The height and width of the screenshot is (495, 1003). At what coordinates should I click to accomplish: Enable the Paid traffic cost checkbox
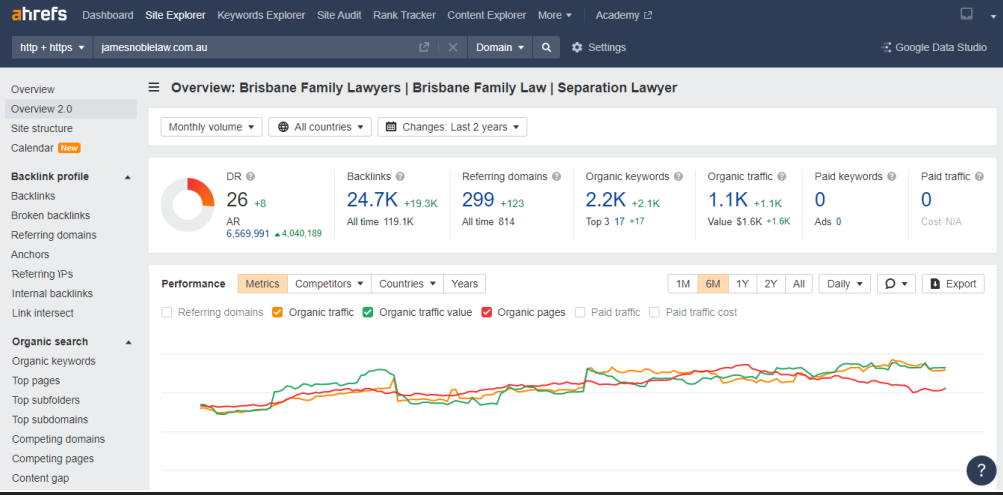coord(654,313)
